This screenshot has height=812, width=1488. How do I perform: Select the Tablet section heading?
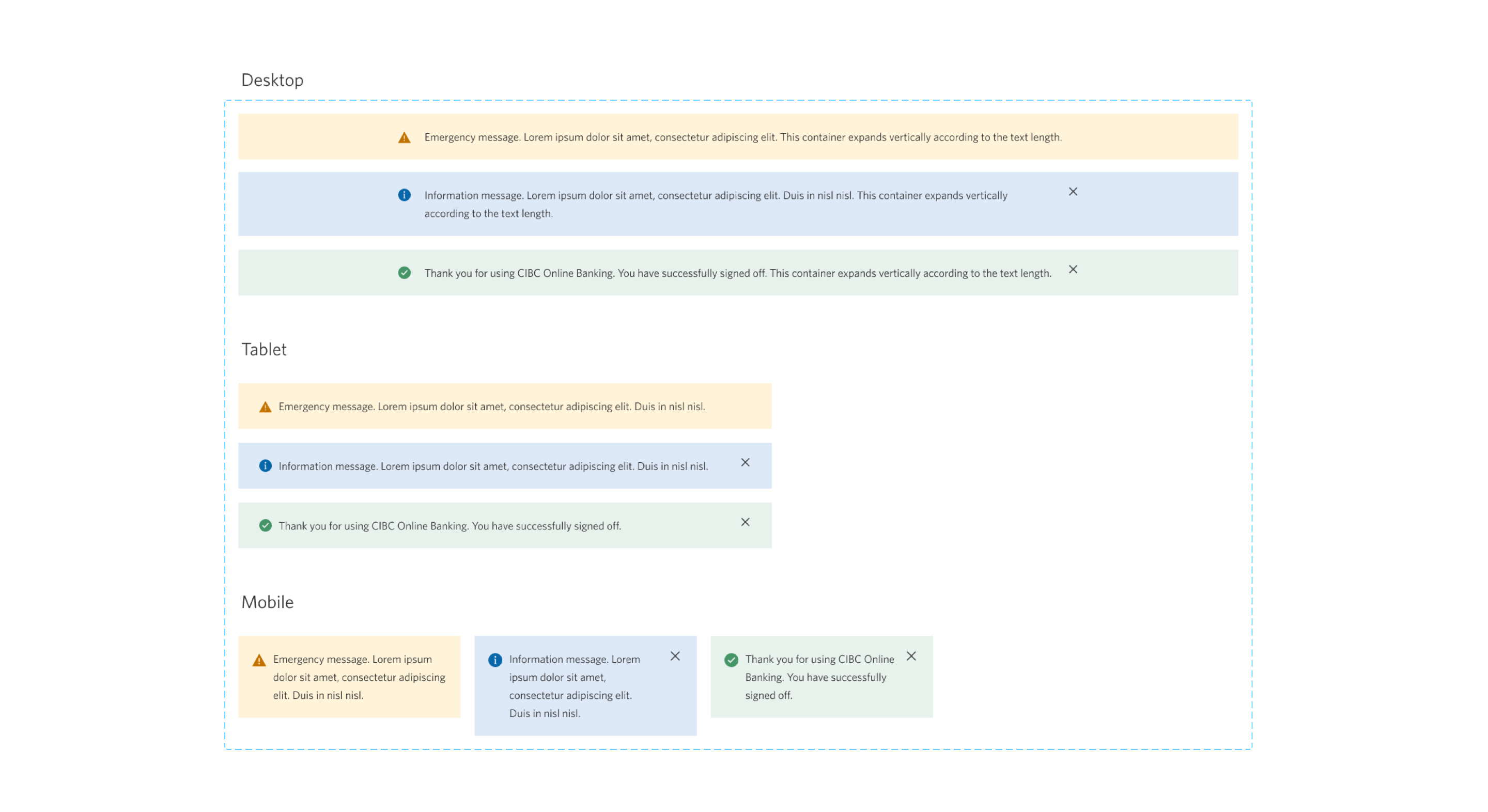[264, 349]
